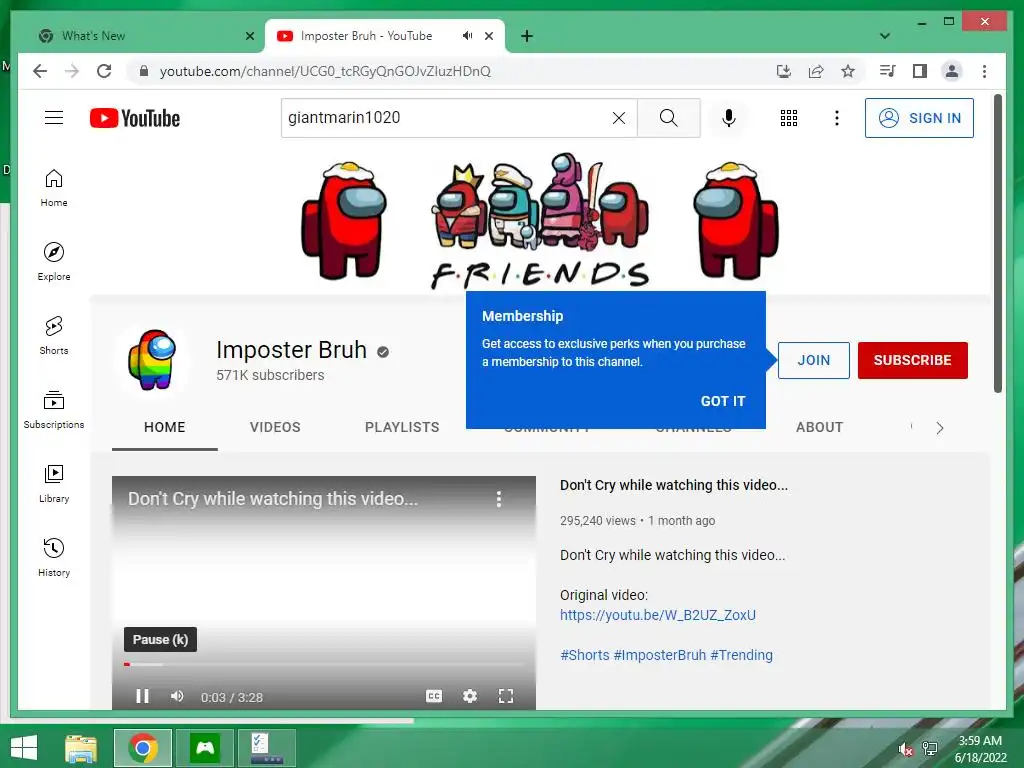This screenshot has height=768, width=1024.
Task: Open the YouTube hamburger guide menu
Action: [x=54, y=118]
